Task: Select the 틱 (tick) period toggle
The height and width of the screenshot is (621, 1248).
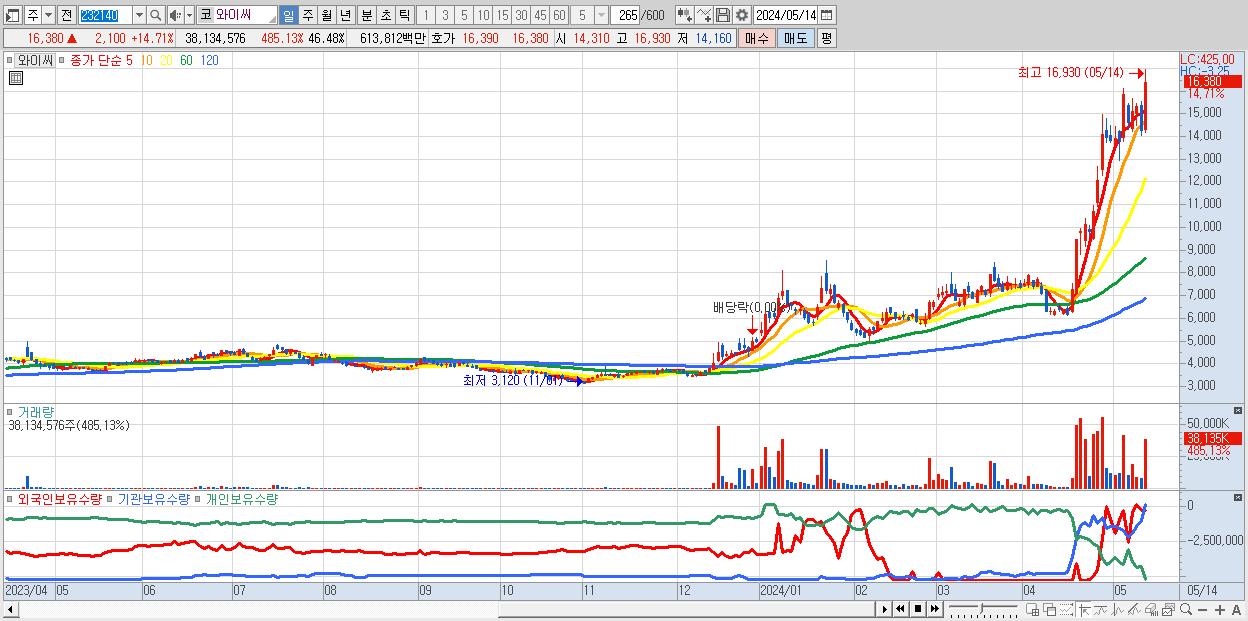Action: pos(404,15)
